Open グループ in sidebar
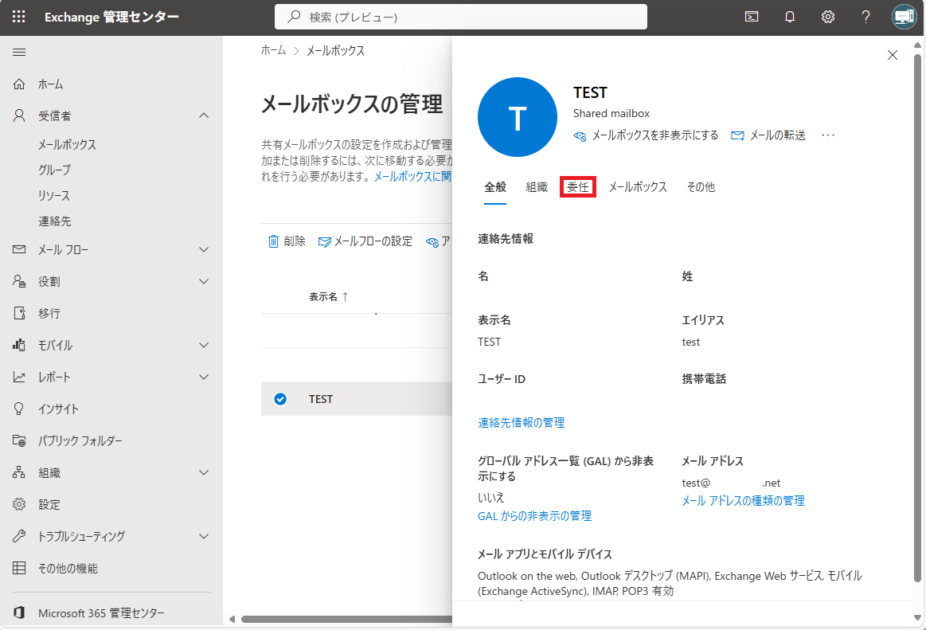This screenshot has height=630, width=926. (54, 170)
